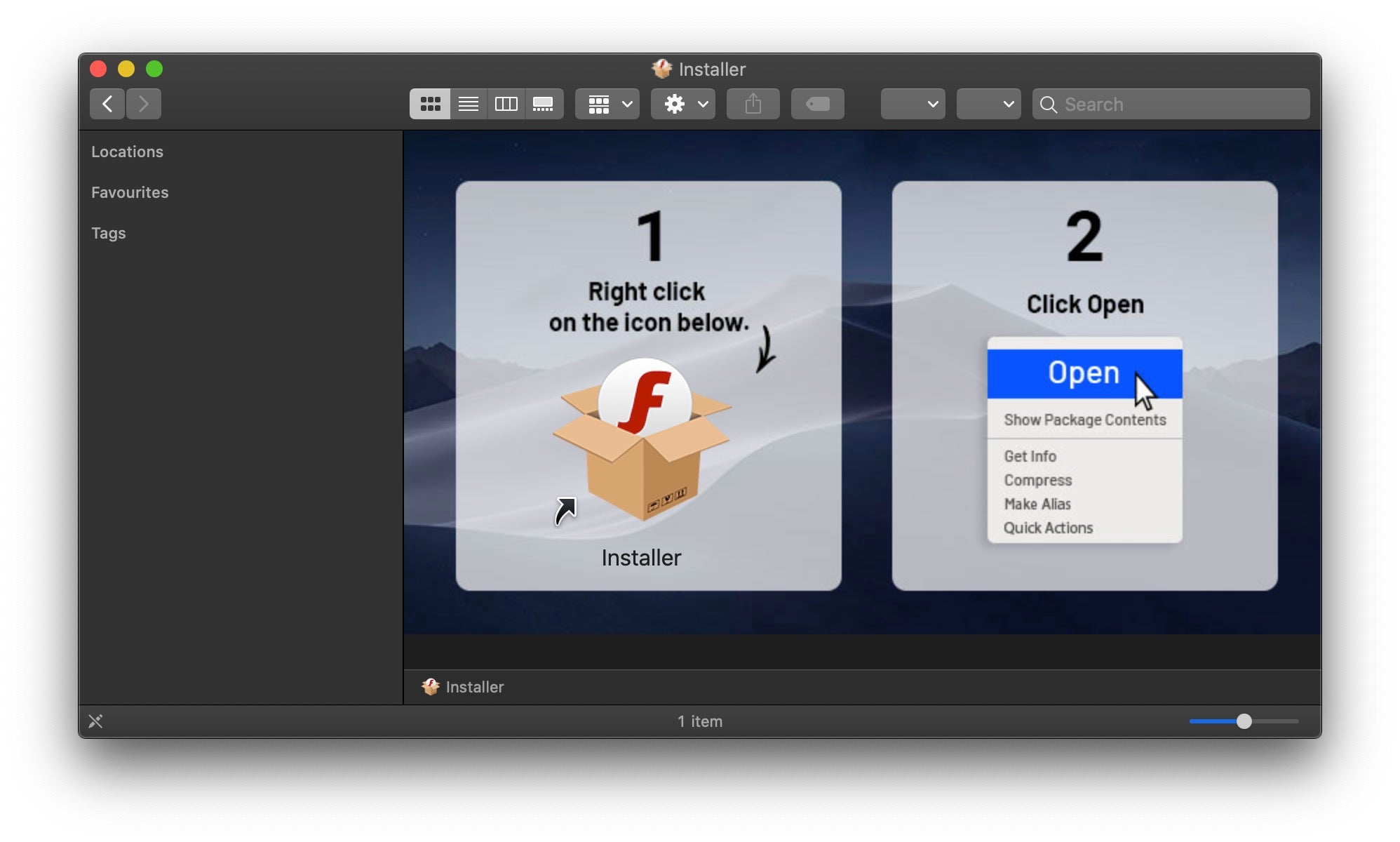1400x842 pixels.
Task: Go back using the back arrow
Action: pos(107,104)
